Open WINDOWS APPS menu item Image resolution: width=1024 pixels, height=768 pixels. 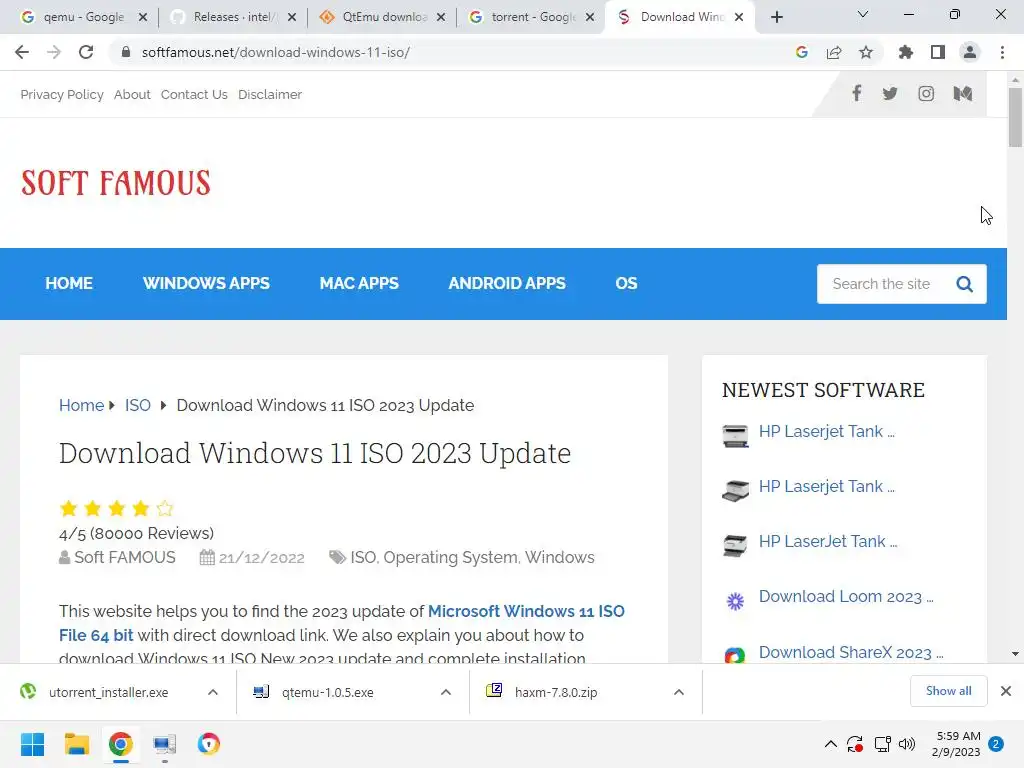[x=206, y=283]
